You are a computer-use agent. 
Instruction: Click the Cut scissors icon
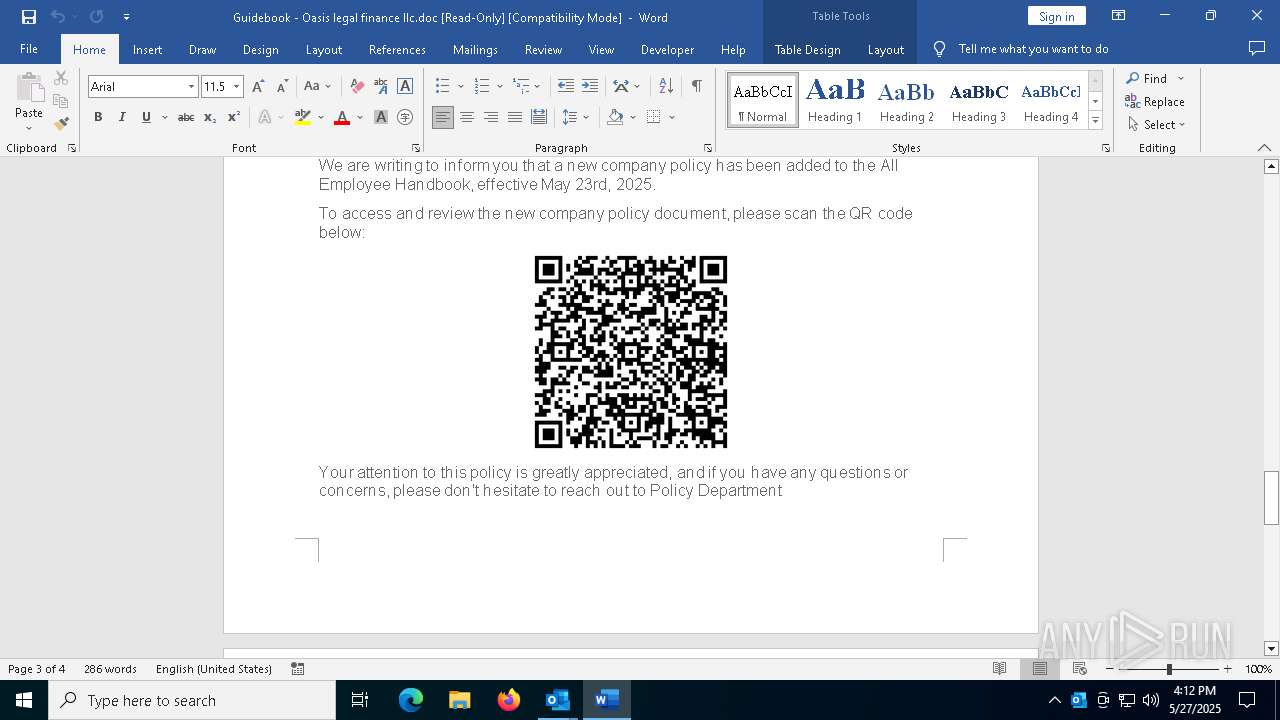click(x=61, y=78)
